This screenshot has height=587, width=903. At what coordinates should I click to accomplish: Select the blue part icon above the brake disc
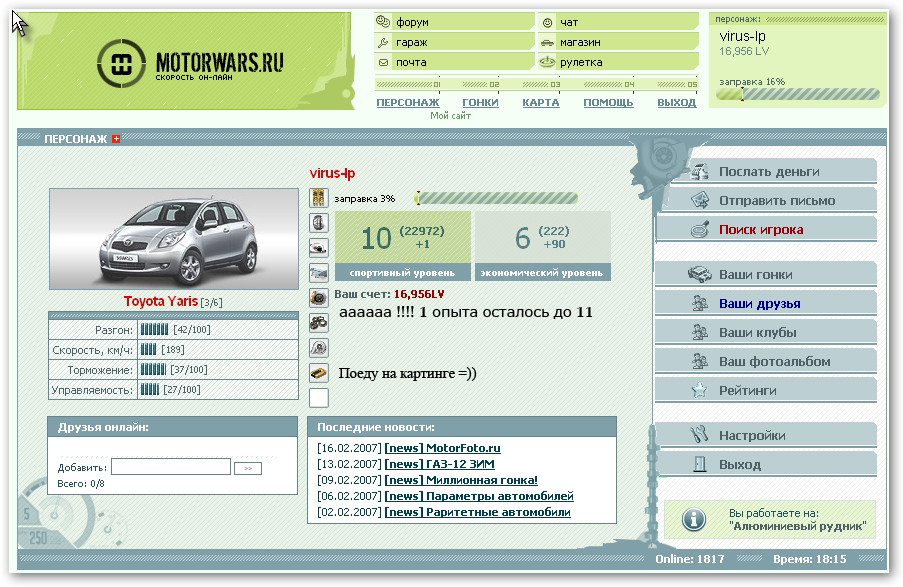[x=318, y=272]
